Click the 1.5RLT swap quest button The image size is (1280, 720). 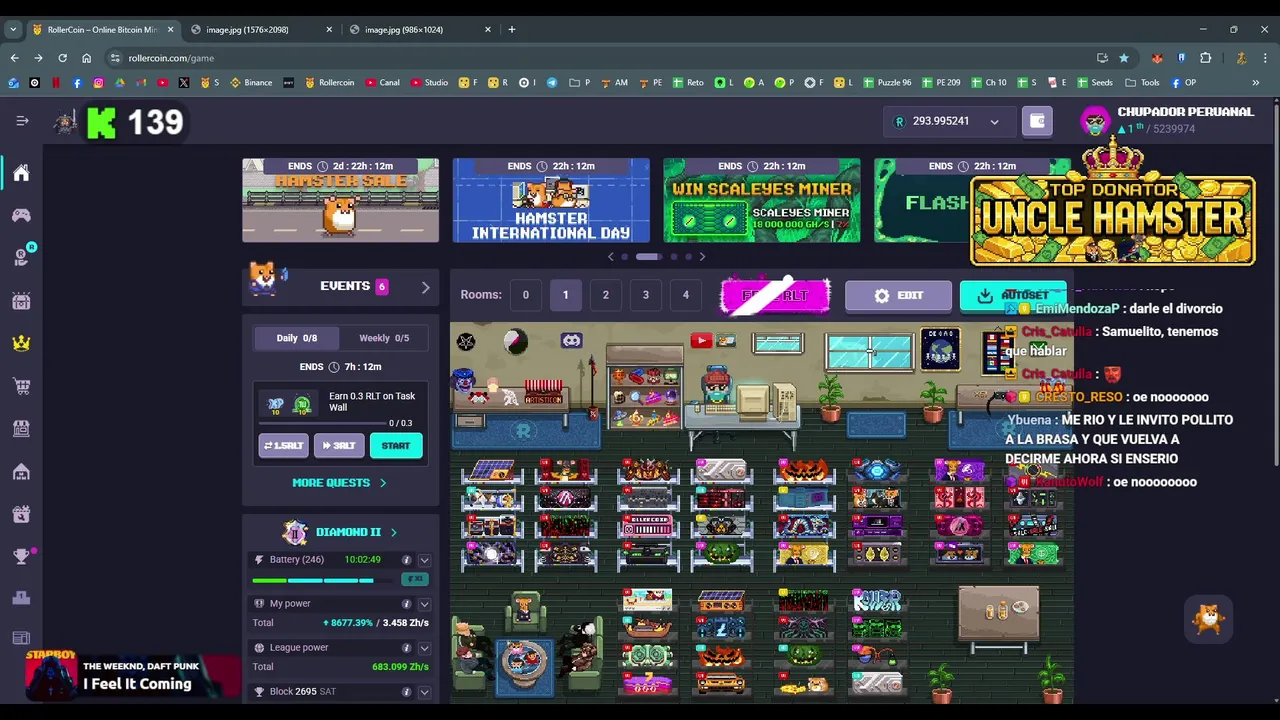(x=283, y=446)
